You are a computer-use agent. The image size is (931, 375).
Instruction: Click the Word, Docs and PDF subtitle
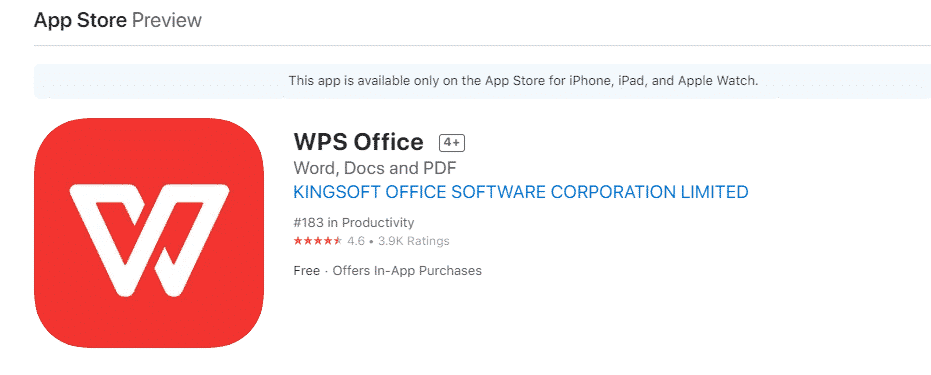click(x=375, y=168)
